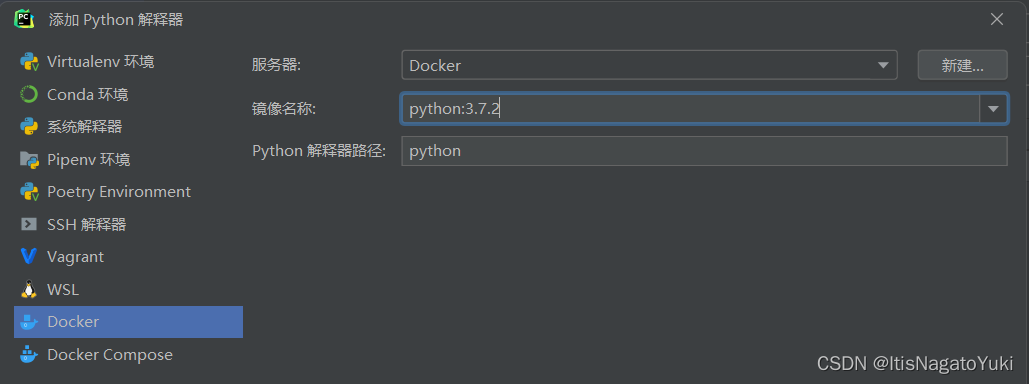Choose the SSH interpreter terminal icon
Viewport: 1029px width, 384px height.
[29, 224]
